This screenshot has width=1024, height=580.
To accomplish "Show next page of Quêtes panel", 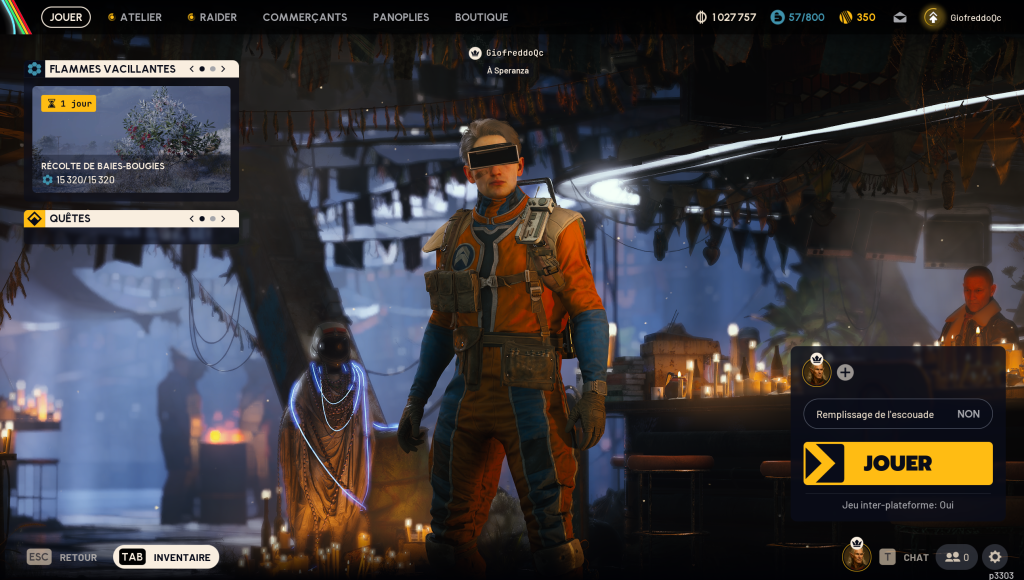I will (x=223, y=218).
